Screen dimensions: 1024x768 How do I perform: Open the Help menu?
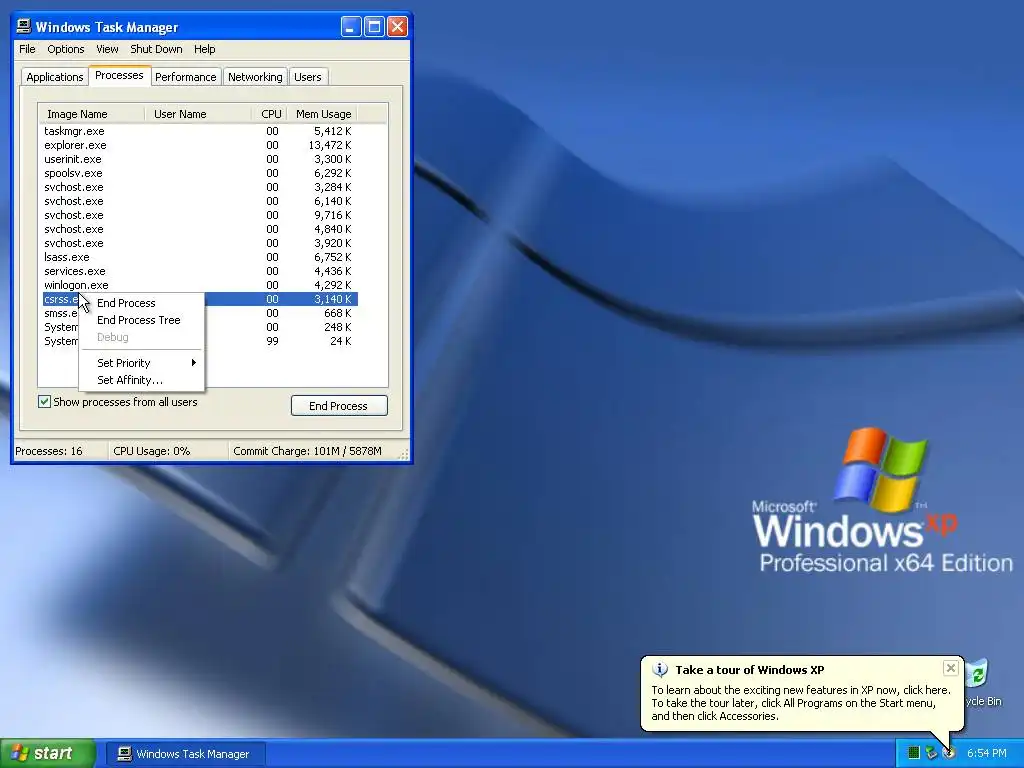click(204, 49)
